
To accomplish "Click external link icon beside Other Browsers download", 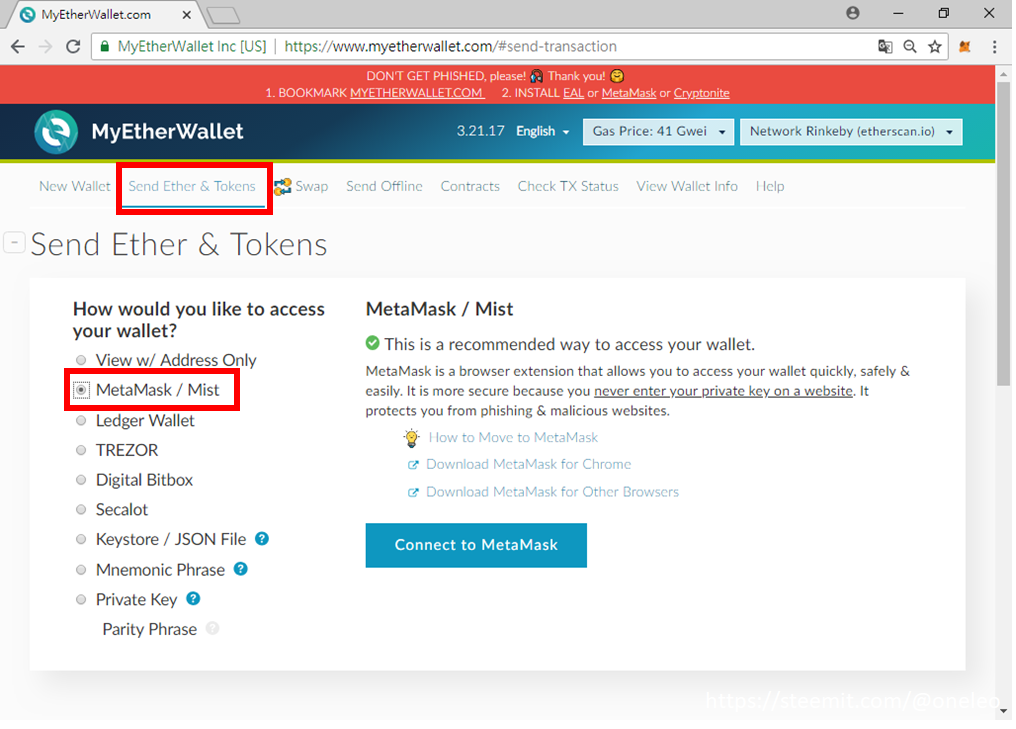I will tap(413, 492).
